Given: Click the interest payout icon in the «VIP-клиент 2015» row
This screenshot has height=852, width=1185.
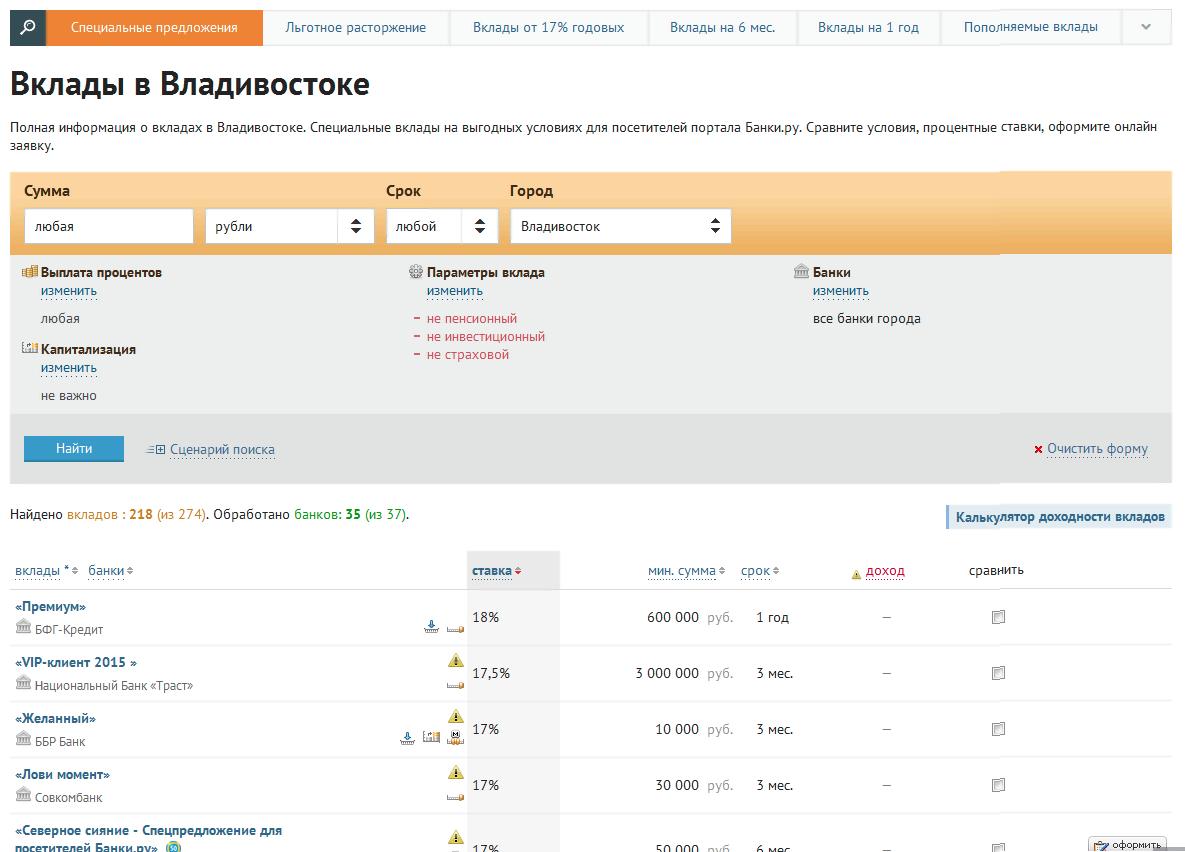Looking at the screenshot, I should click(455, 685).
